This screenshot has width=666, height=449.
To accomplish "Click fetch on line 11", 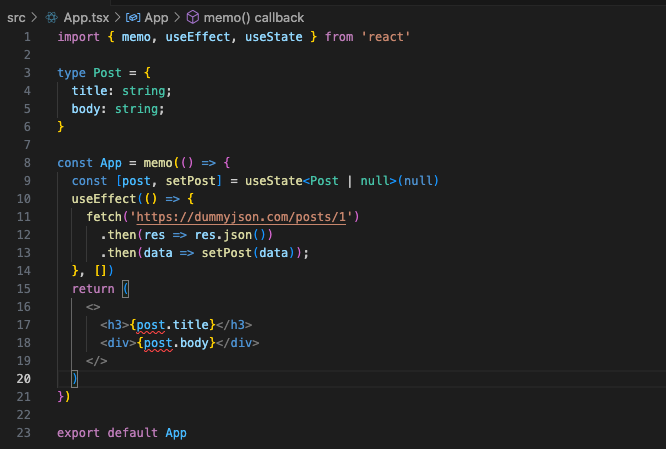I will coord(104,217).
